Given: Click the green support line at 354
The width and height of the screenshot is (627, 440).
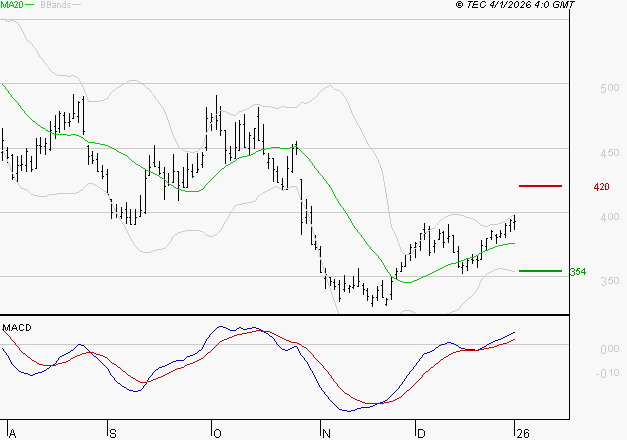Looking at the screenshot, I should tap(540, 271).
